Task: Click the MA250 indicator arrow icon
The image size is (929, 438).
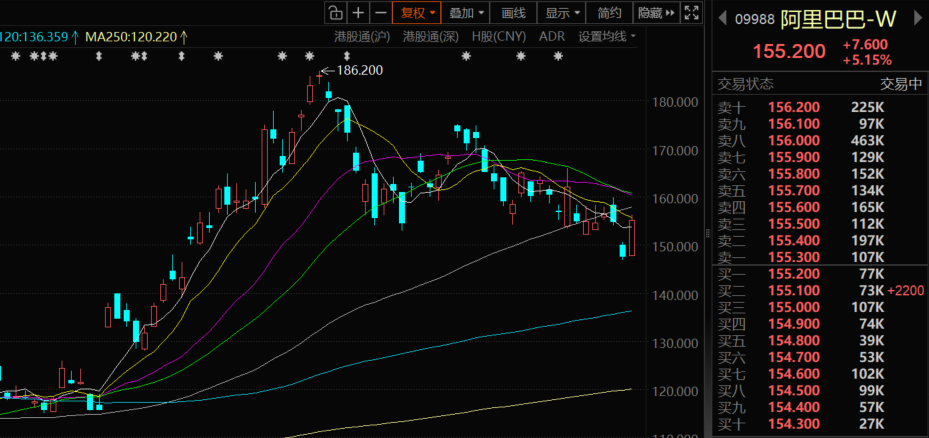Action: coord(184,37)
